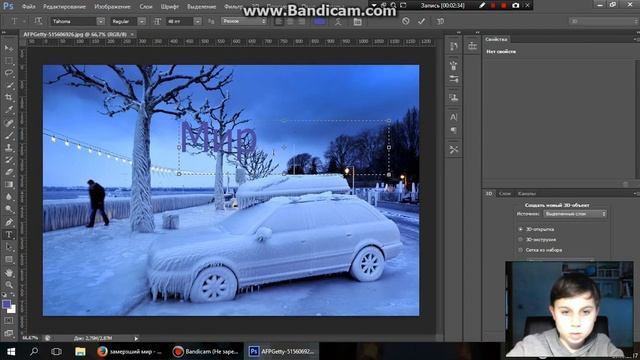The width and height of the screenshot is (640, 360).
Task: Create 3D from text via the options bar 3D icon
Action: point(440,21)
